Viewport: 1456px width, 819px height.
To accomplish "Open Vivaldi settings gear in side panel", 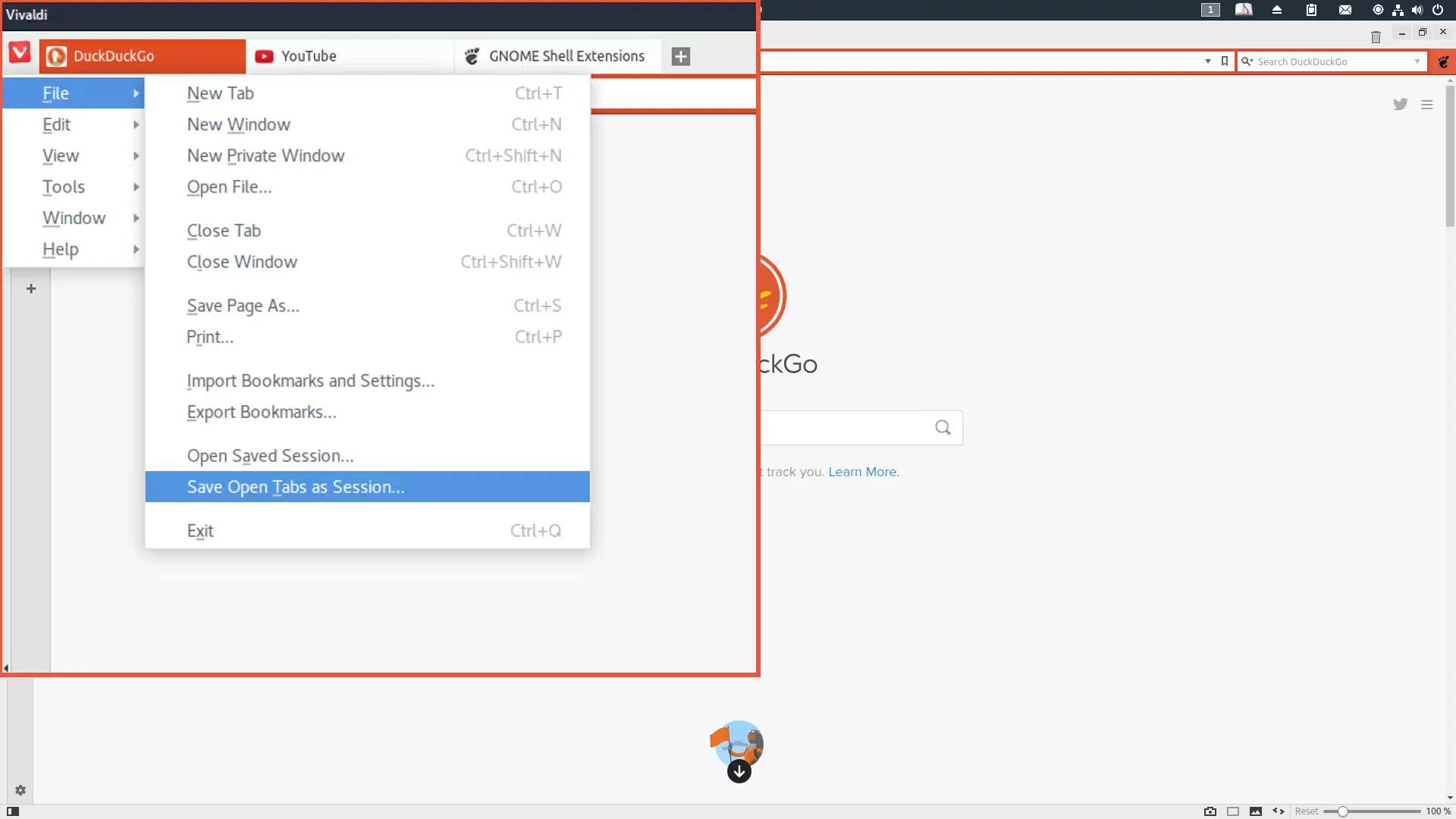I will tap(20, 790).
